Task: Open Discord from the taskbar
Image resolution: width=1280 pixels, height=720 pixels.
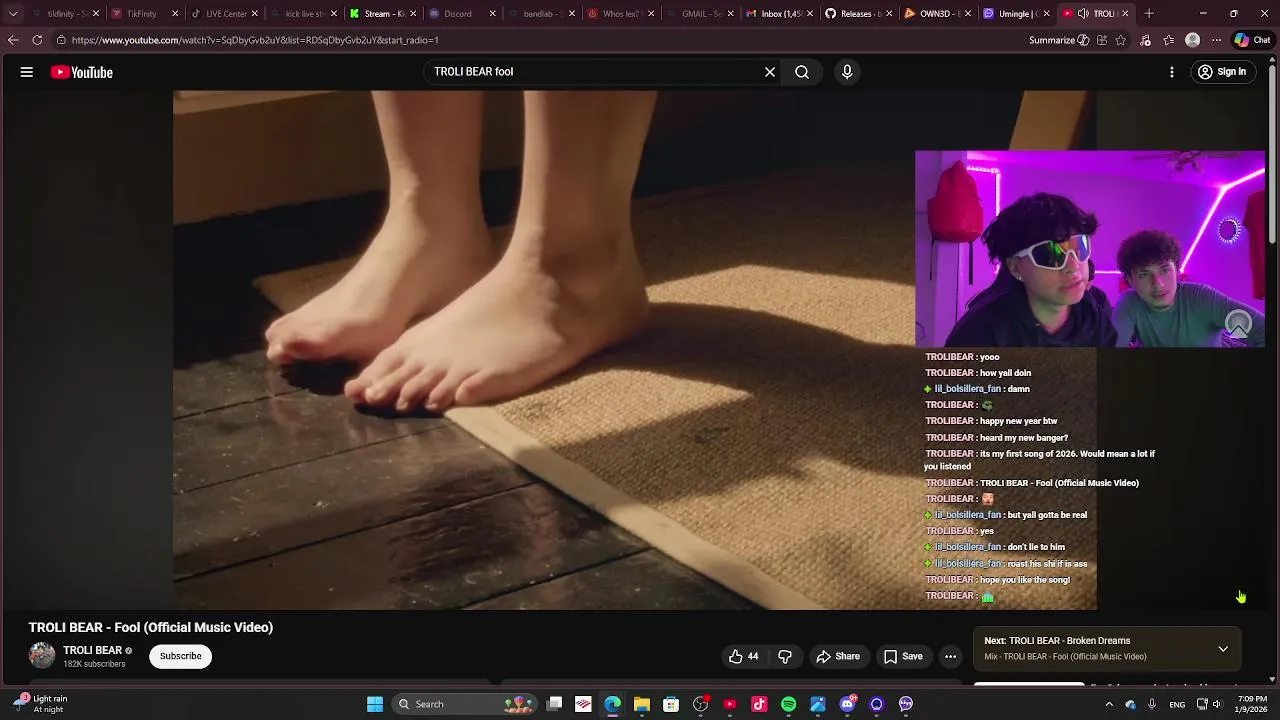Action: coord(847,704)
